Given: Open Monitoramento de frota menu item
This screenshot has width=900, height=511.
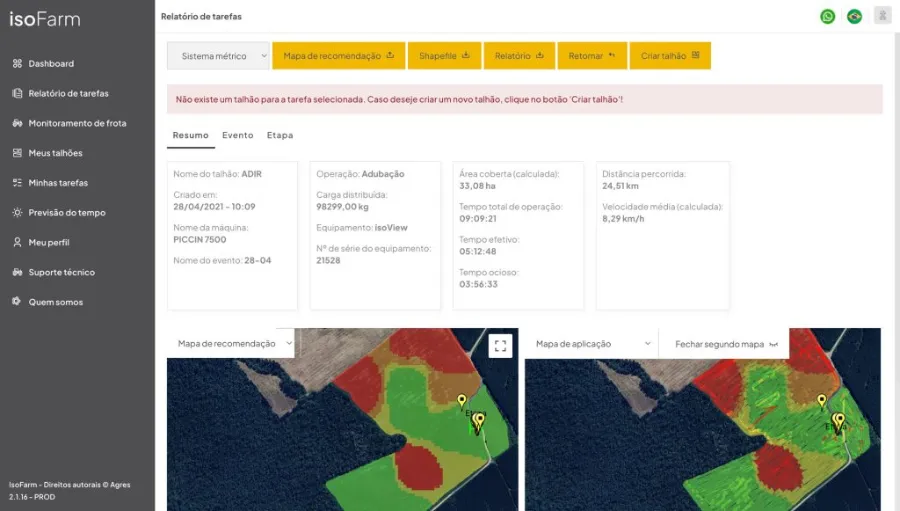Looking at the screenshot, I should pyautogui.click(x=77, y=123).
